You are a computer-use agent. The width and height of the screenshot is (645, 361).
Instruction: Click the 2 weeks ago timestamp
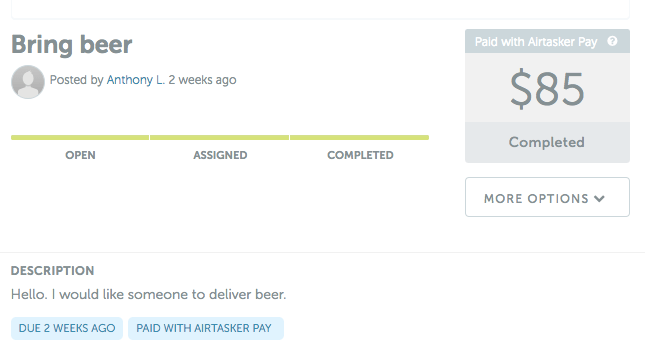pyautogui.click(x=202, y=80)
